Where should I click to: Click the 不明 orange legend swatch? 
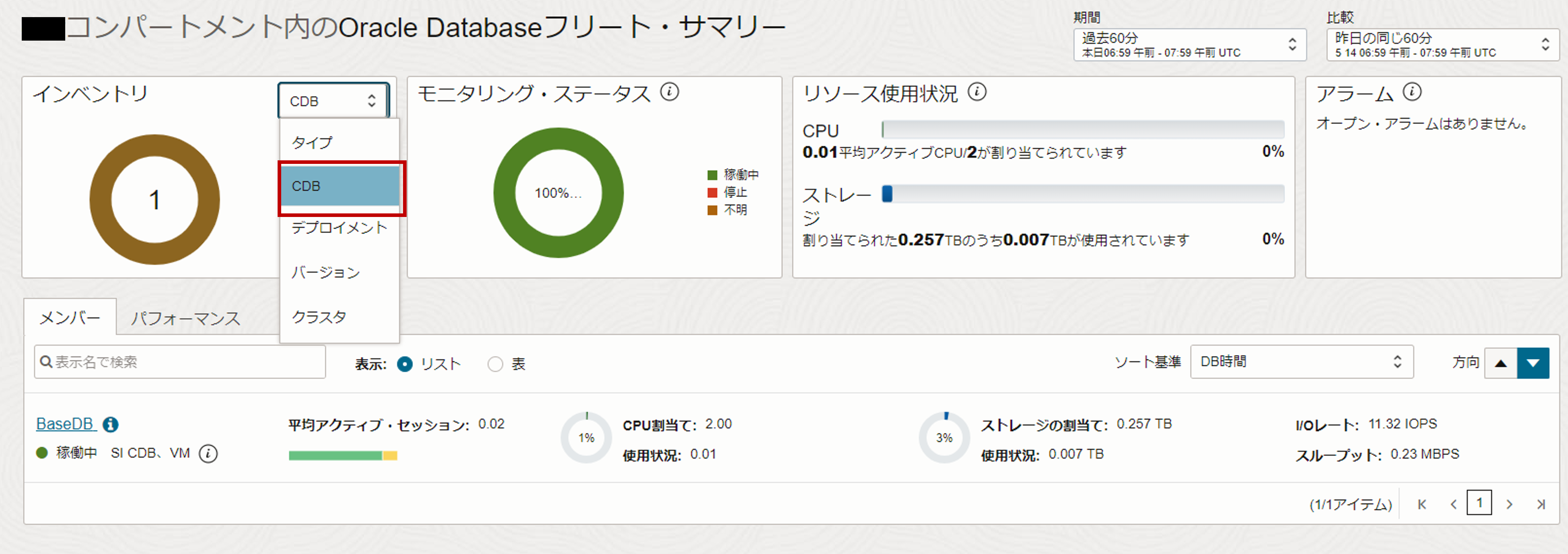(712, 210)
